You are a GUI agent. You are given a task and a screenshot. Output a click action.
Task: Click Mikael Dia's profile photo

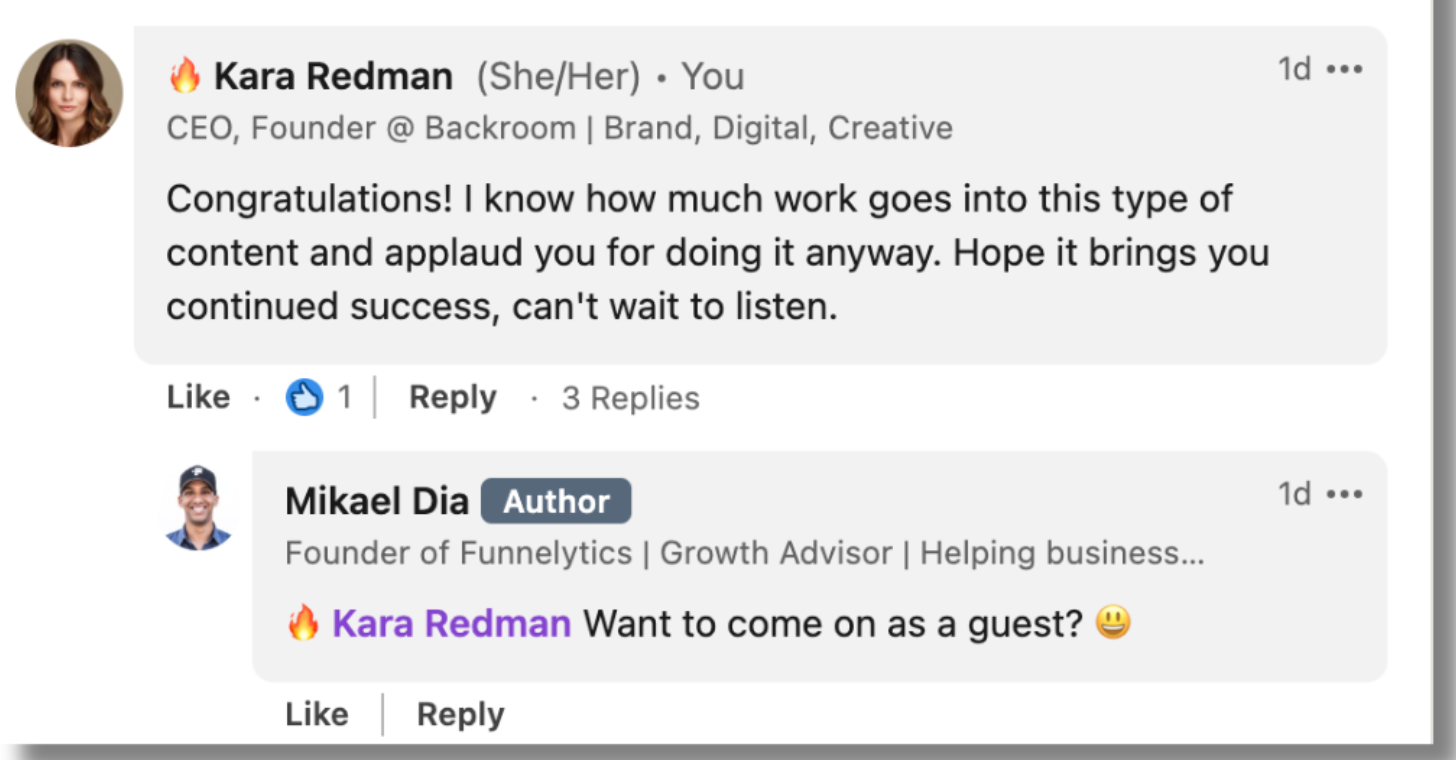pos(198,508)
